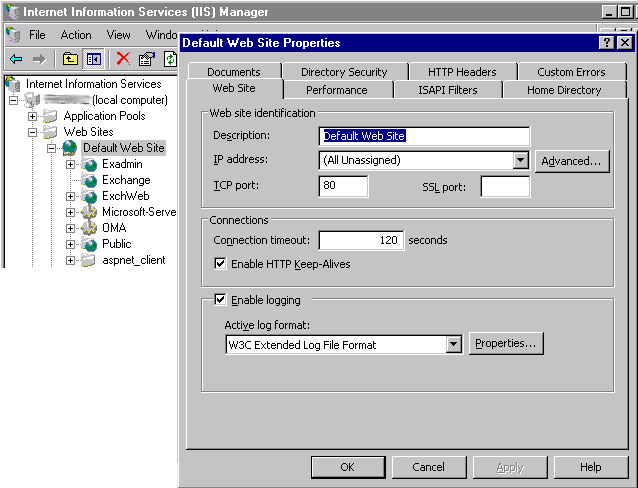Switch to the Directory Security tab
Screen dimensions: 638x488
pos(344,72)
